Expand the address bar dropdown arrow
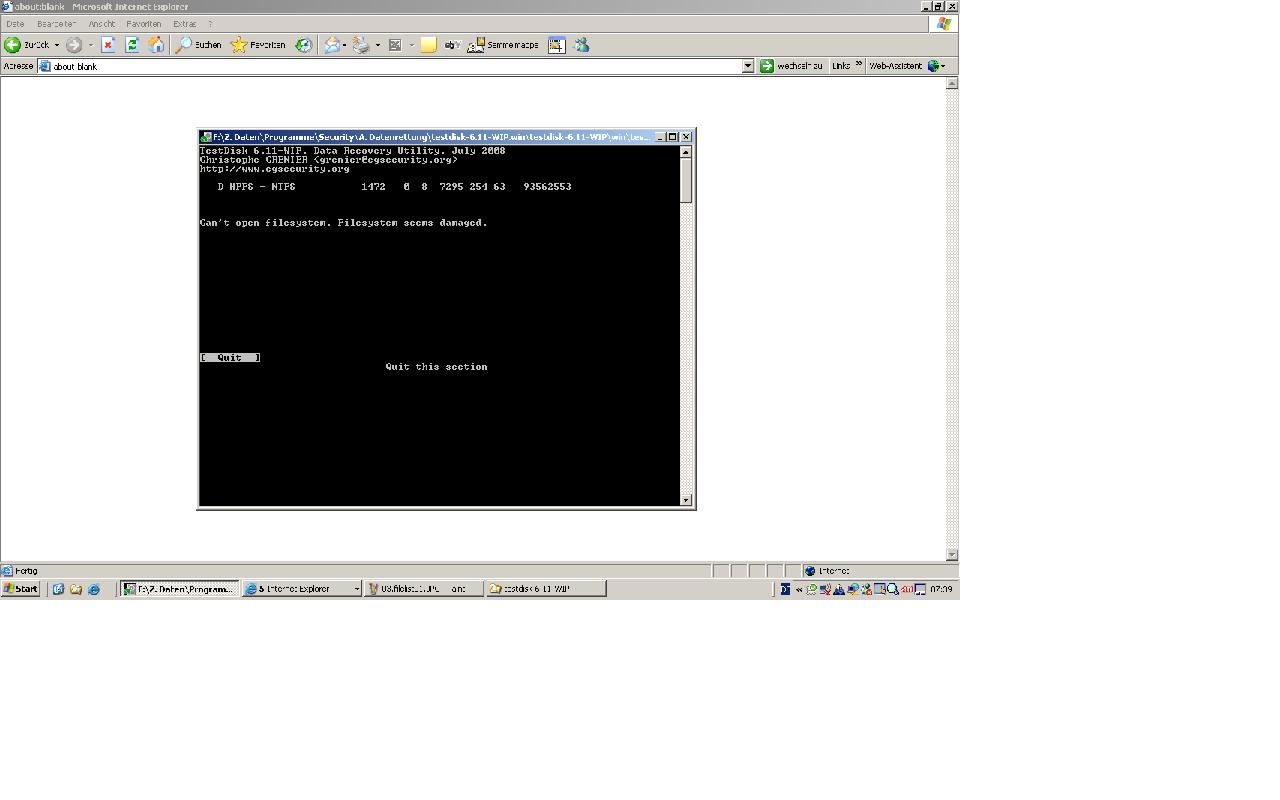The width and height of the screenshot is (1280, 800). tap(747, 66)
